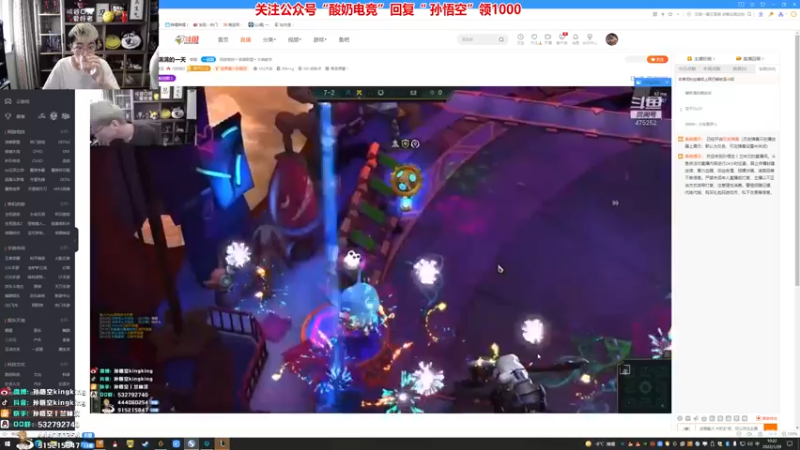Open the 直播回看 link in side panel

[x=749, y=59]
